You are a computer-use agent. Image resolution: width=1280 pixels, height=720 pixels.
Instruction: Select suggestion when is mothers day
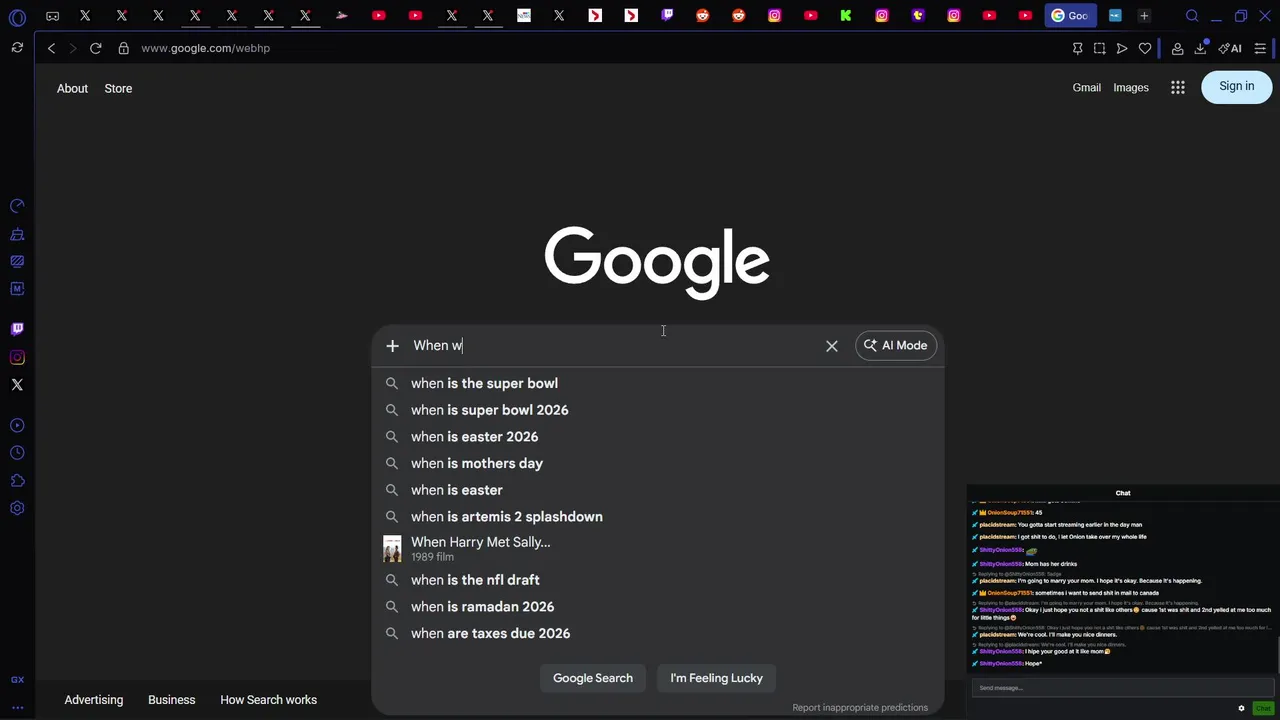coord(658,463)
